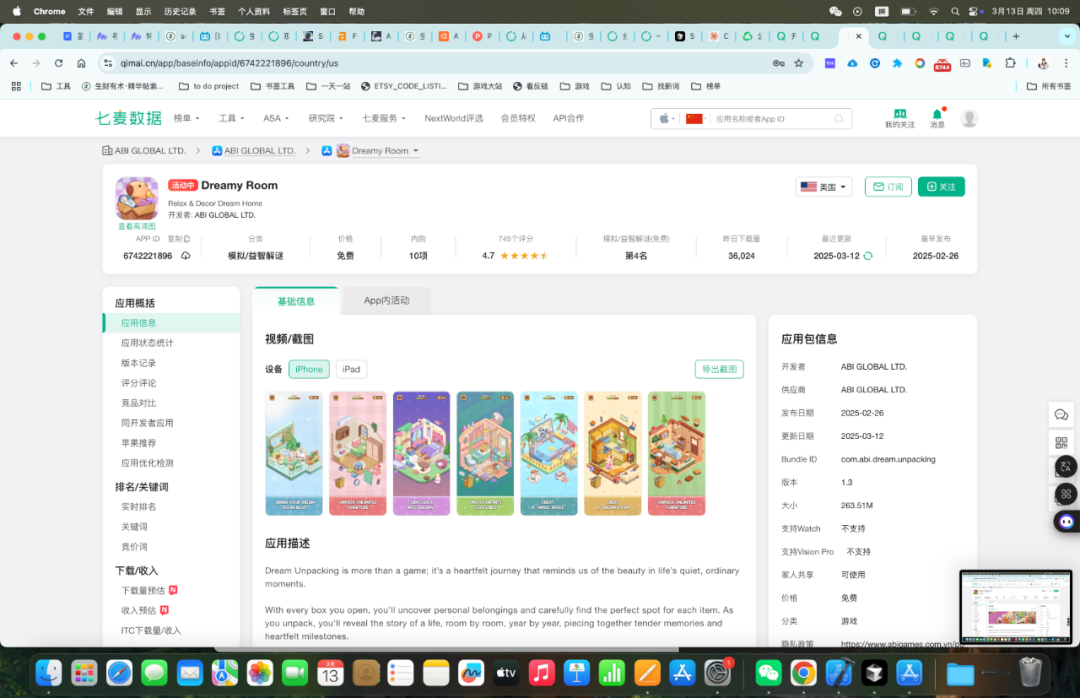Viewport: 1080px width, 698px height.
Task: Bookmark this page with the star icon
Action: pos(798,63)
